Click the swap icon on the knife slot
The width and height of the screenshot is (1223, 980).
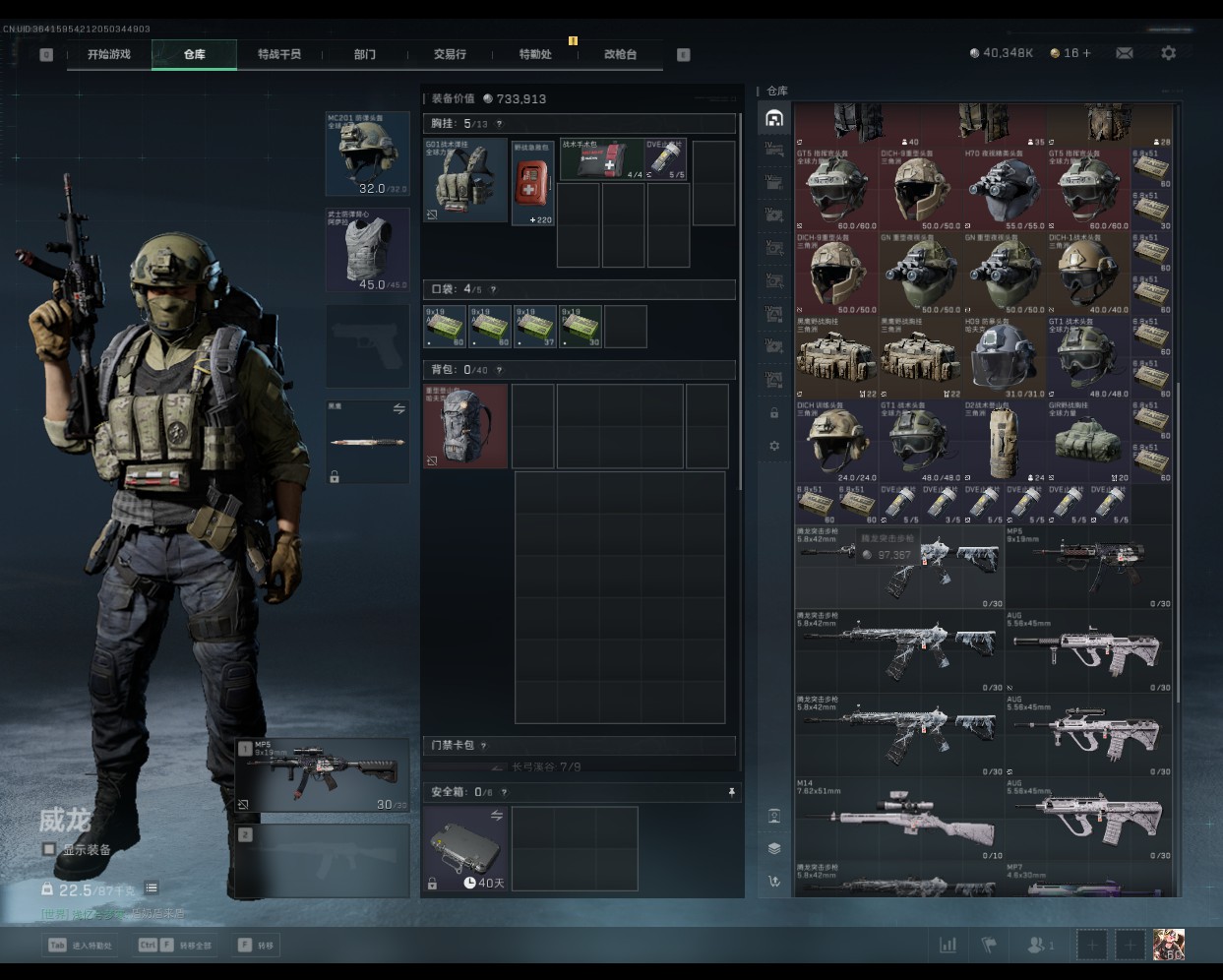click(x=398, y=409)
